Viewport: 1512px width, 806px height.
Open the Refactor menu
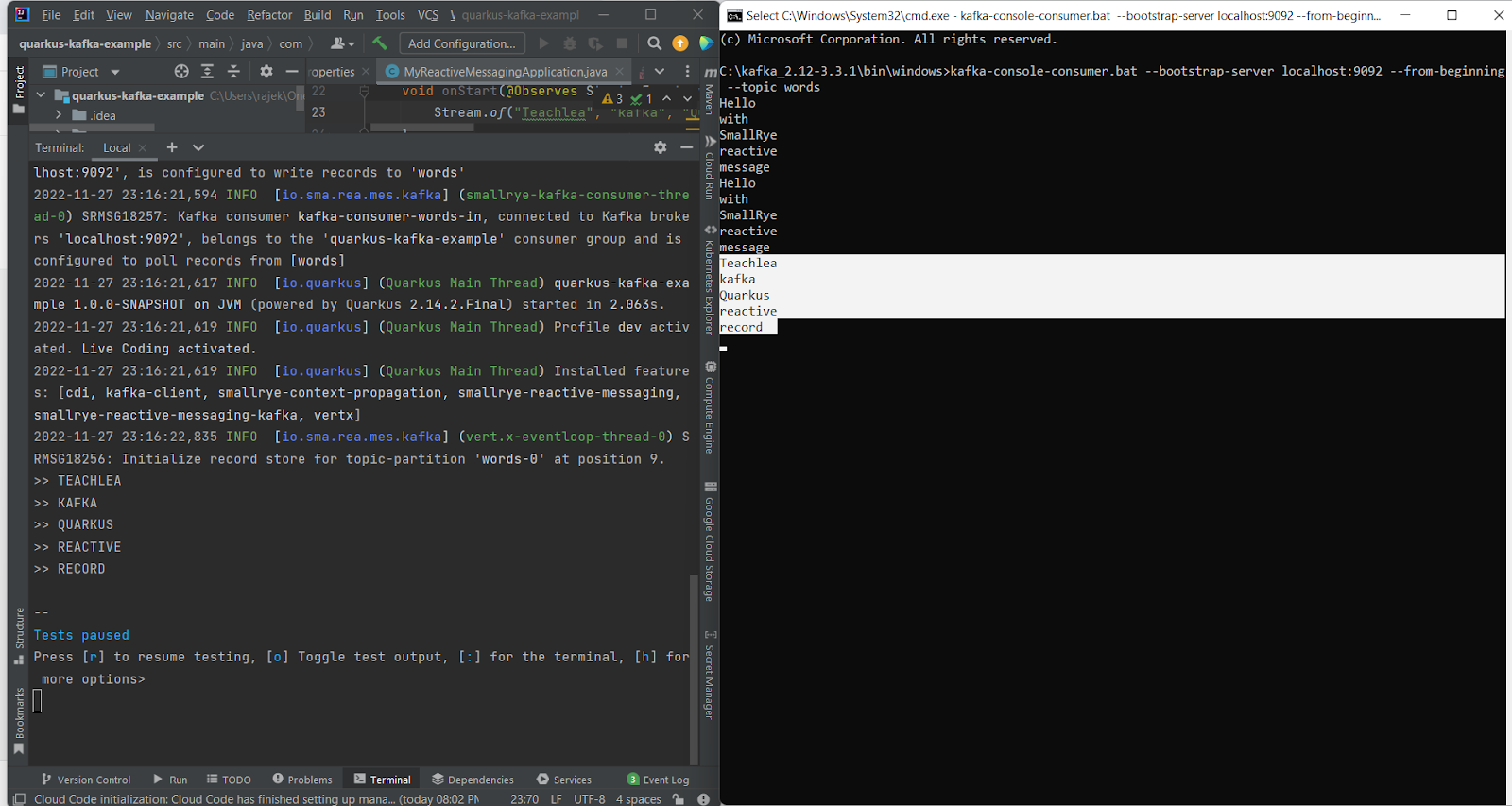coord(269,15)
